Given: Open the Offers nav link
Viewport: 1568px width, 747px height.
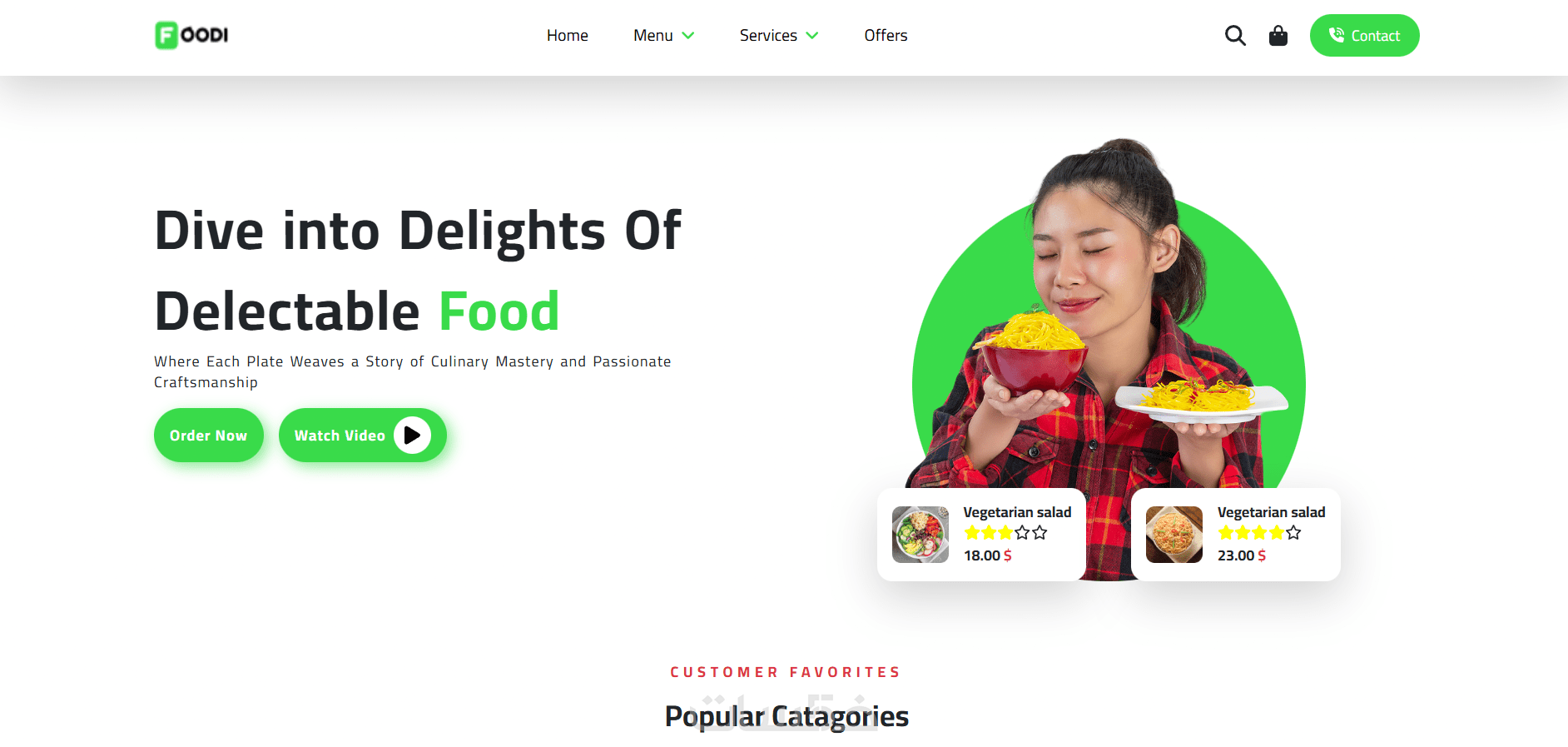Looking at the screenshot, I should [886, 35].
